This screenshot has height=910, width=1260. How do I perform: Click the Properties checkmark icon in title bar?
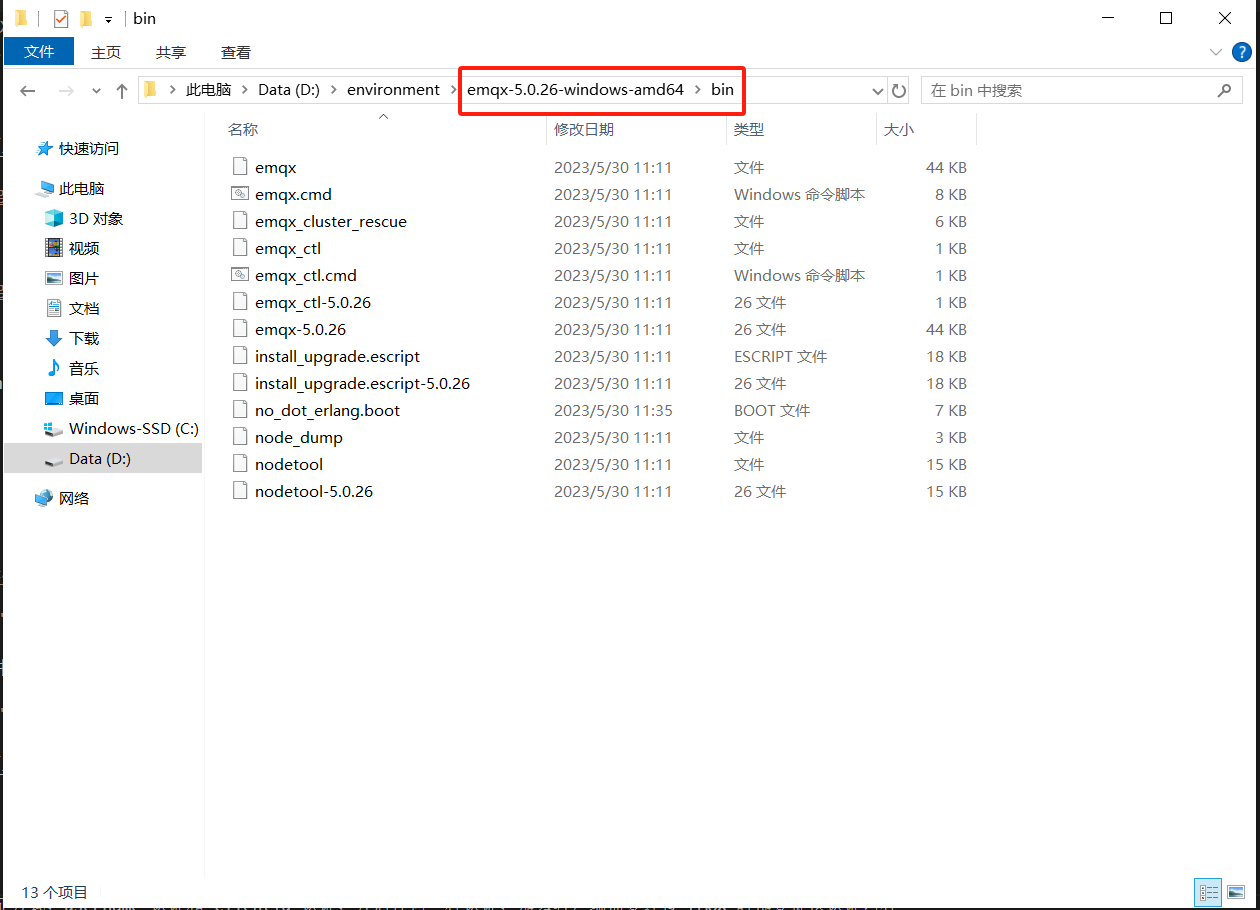click(61, 18)
